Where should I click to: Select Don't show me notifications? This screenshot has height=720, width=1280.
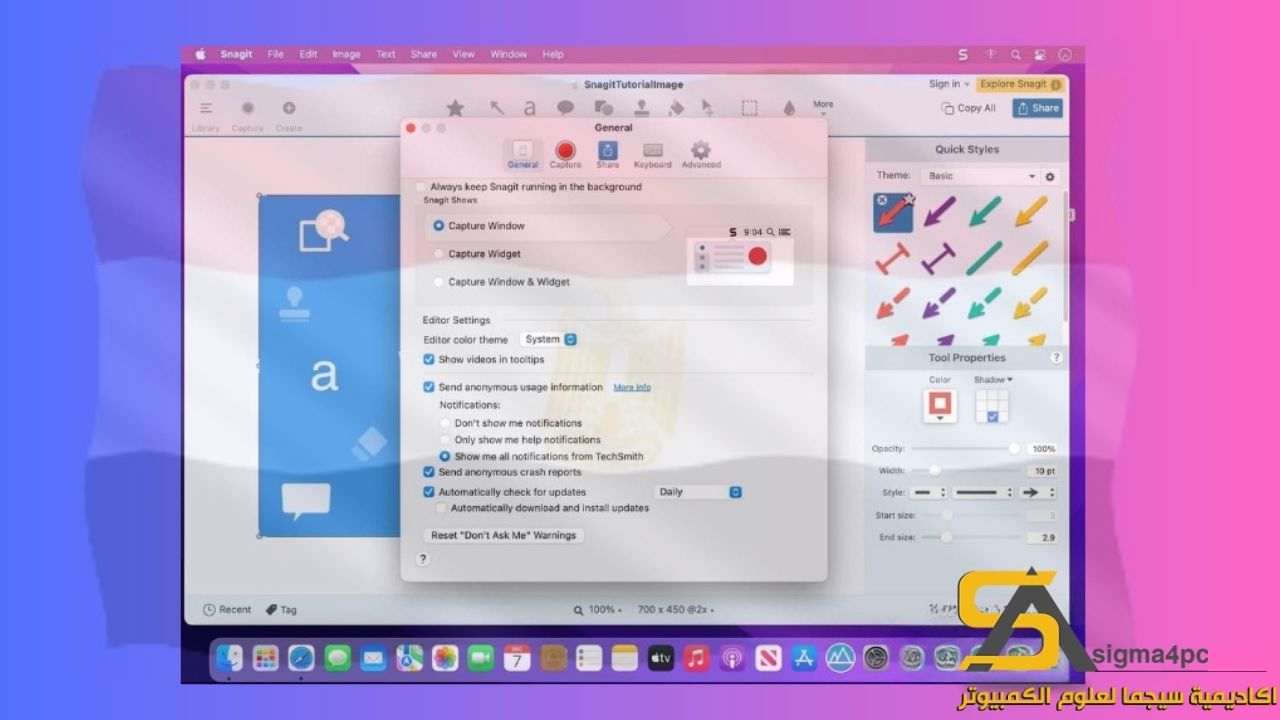click(x=445, y=423)
